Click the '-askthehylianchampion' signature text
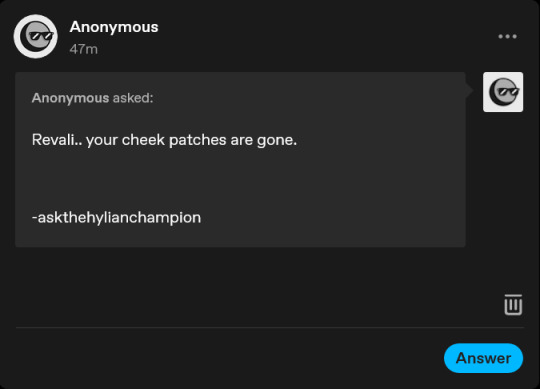Screen dimensions: 540x389 click(x=116, y=218)
